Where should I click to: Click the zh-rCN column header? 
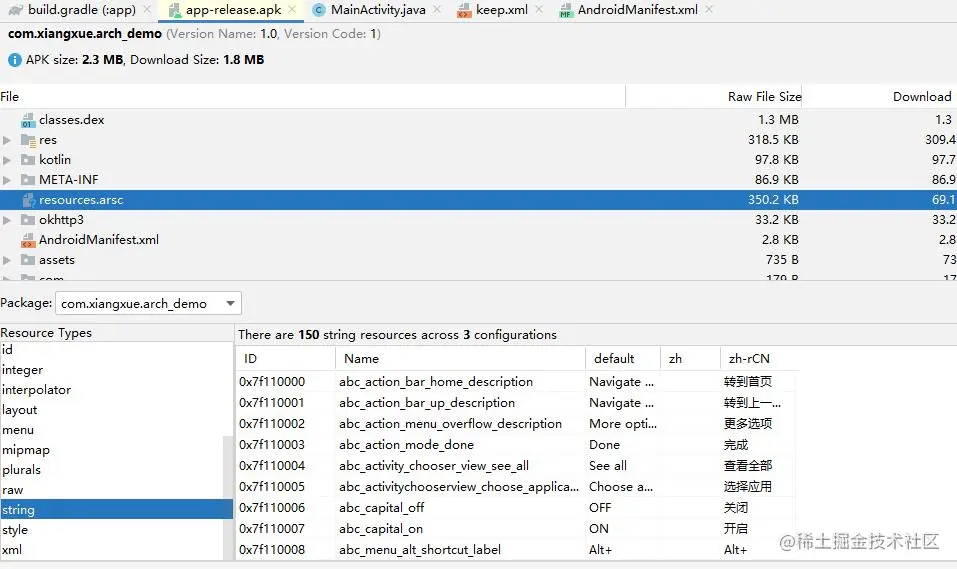coord(759,358)
